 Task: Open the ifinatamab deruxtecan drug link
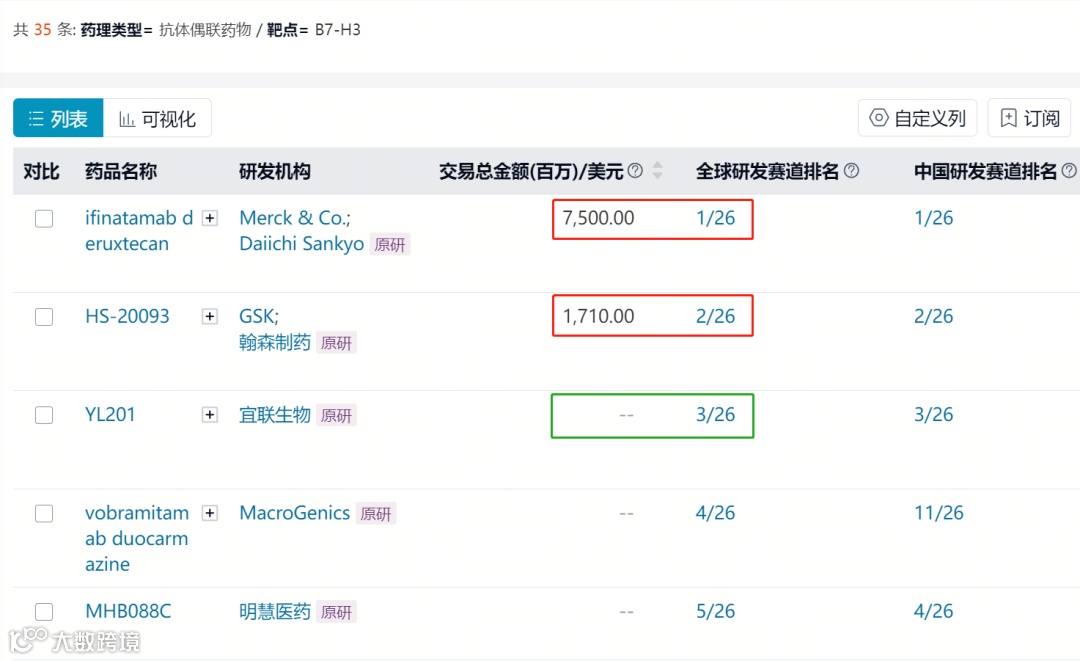[x=138, y=231]
